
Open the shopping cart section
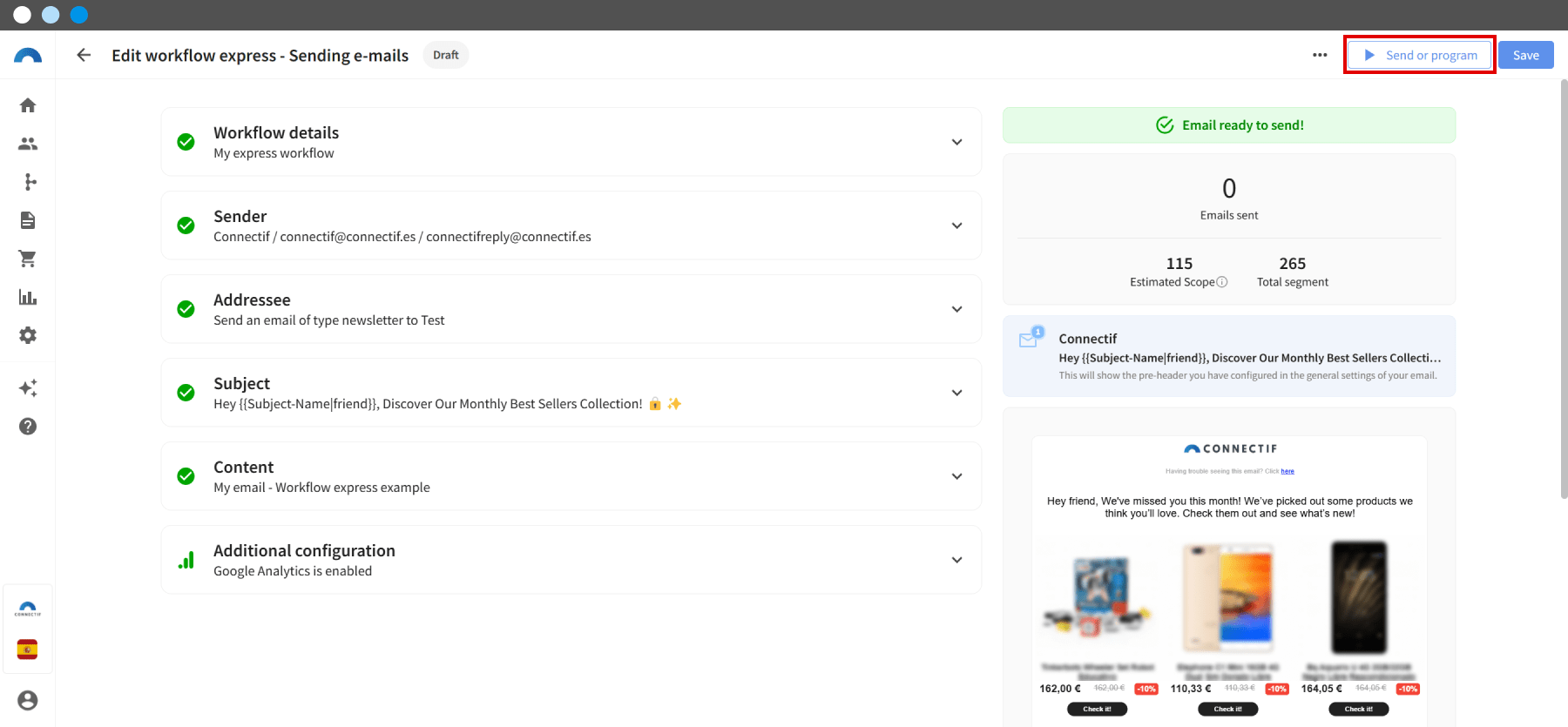pos(28,259)
